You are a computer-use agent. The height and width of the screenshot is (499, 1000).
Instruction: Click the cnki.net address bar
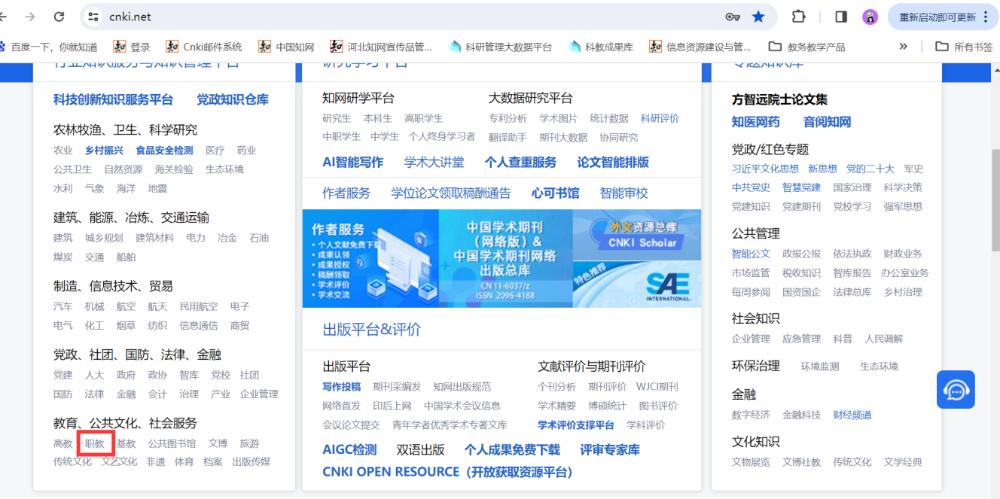(x=400, y=17)
